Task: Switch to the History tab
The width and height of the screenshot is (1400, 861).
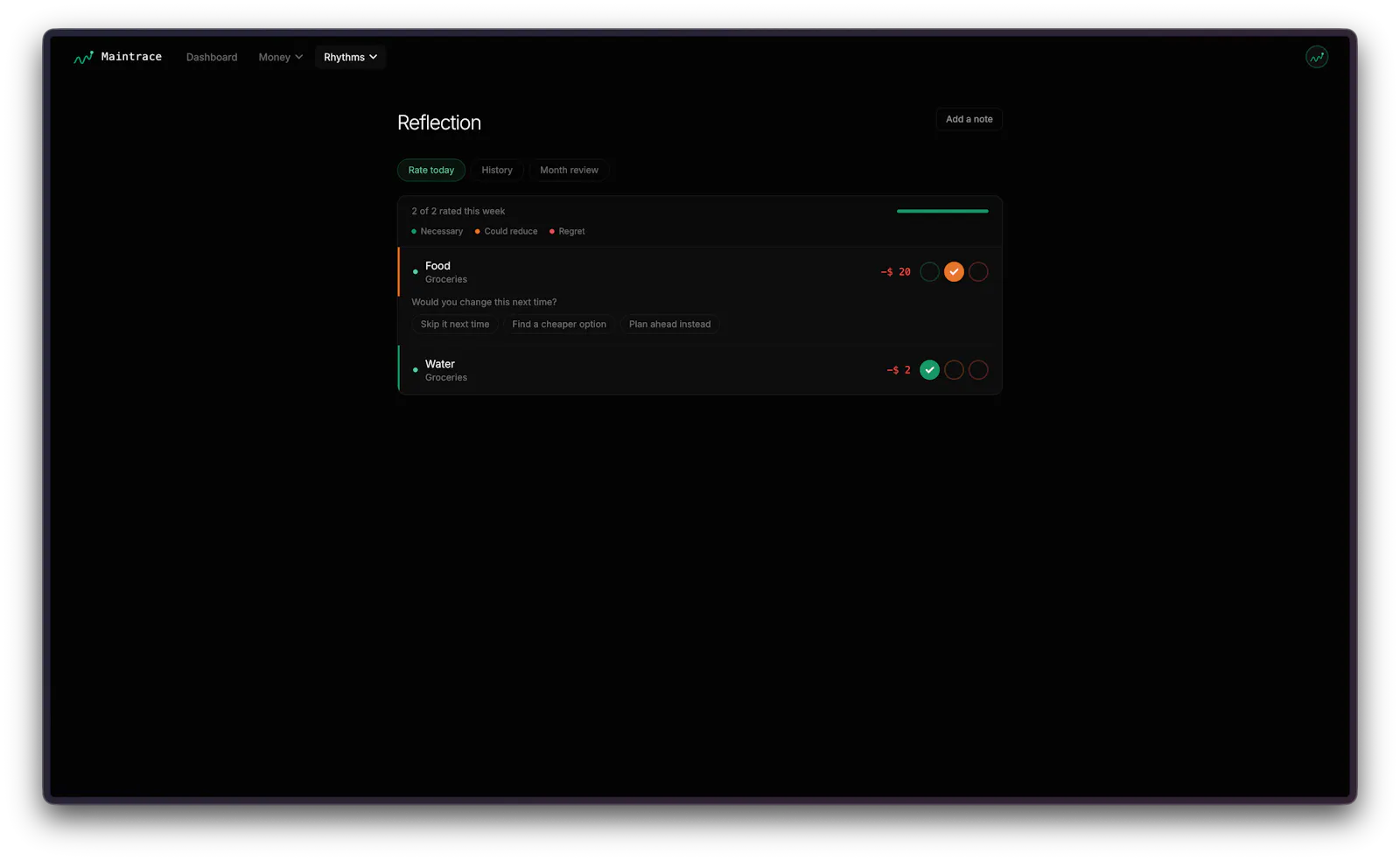Action: pyautogui.click(x=497, y=170)
